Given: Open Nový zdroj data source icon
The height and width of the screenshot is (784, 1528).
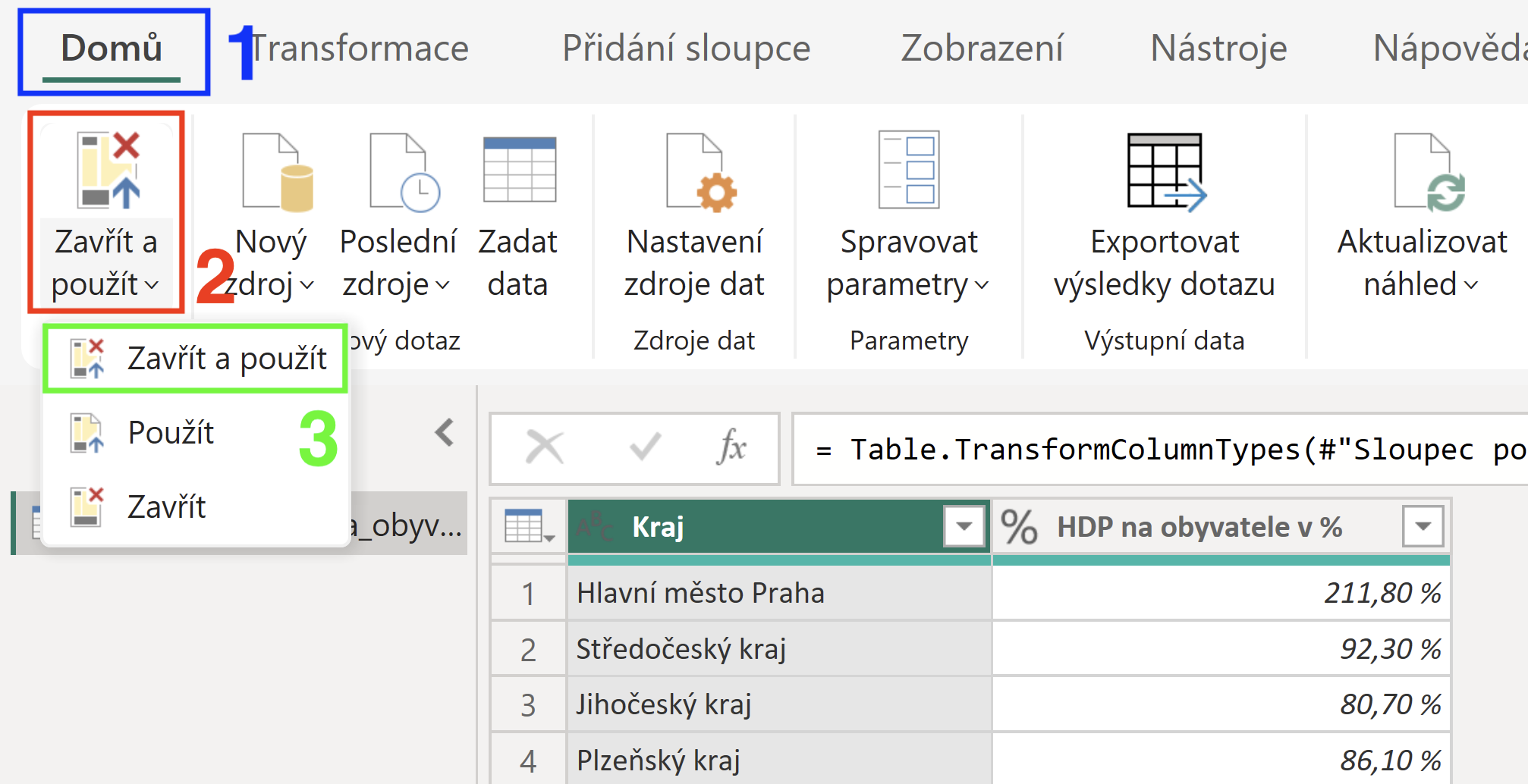Looking at the screenshot, I should (278, 171).
